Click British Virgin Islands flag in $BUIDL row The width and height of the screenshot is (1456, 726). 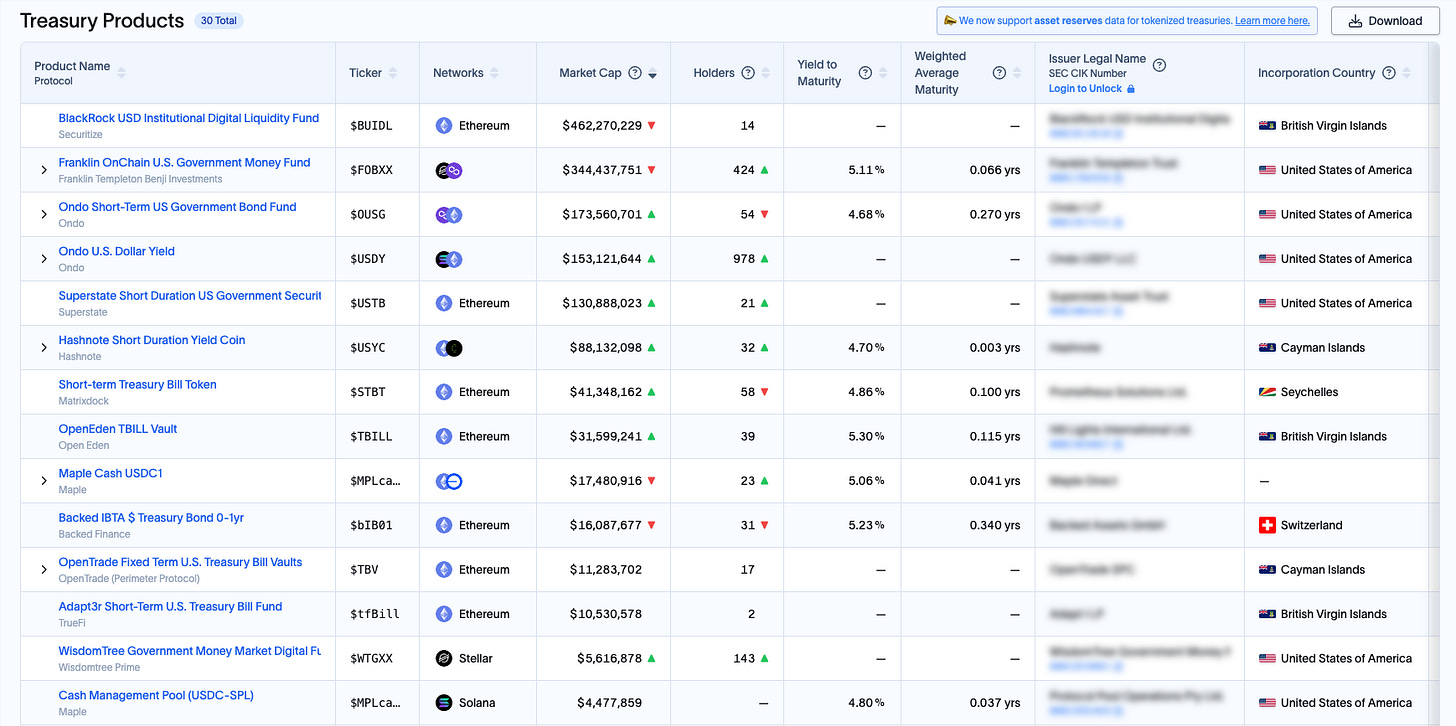[x=1267, y=126]
